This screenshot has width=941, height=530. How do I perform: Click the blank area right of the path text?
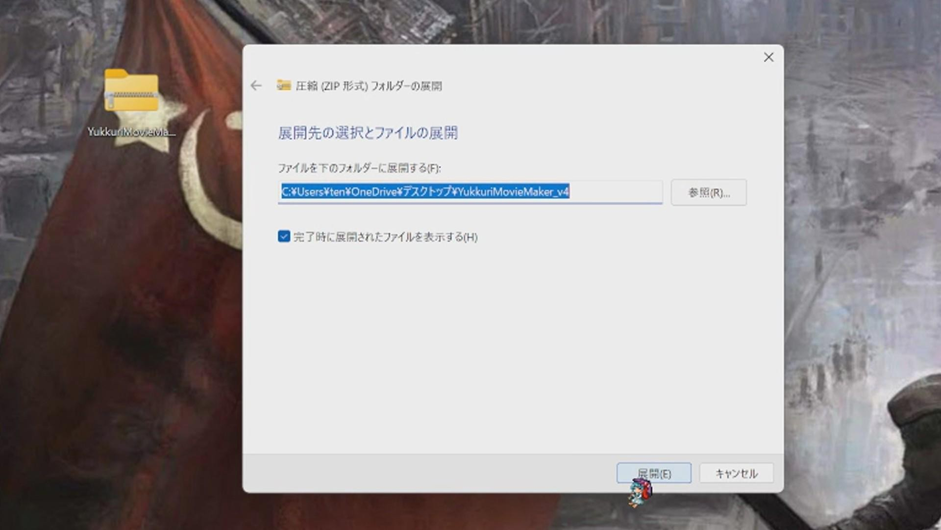pyautogui.click(x=615, y=192)
